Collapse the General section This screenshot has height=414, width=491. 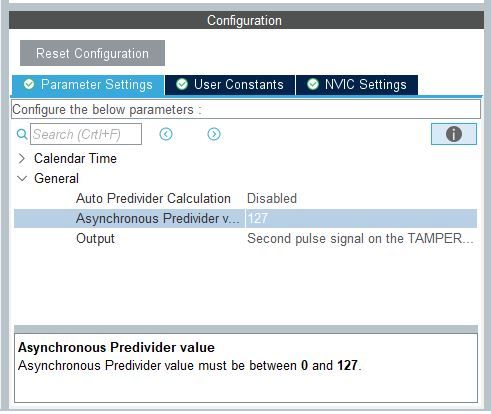pyautogui.click(x=22, y=179)
